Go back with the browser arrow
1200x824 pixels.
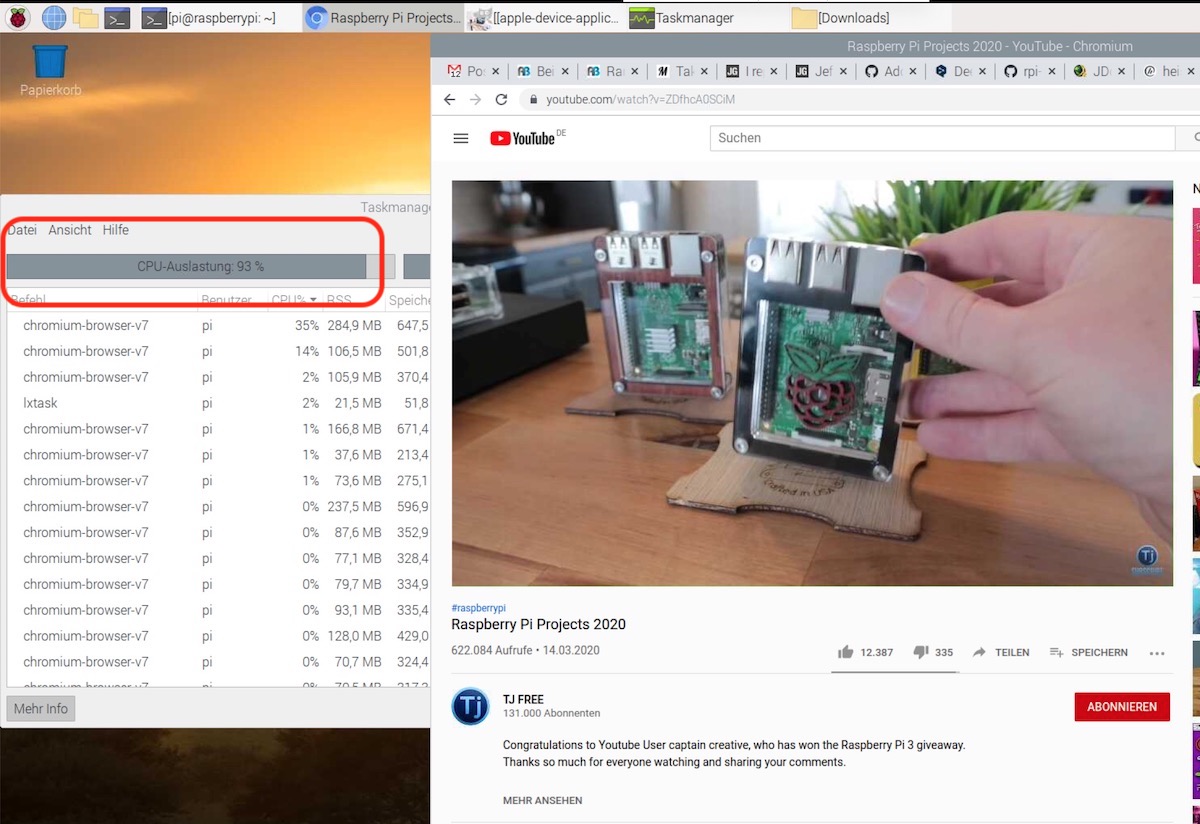pos(449,100)
